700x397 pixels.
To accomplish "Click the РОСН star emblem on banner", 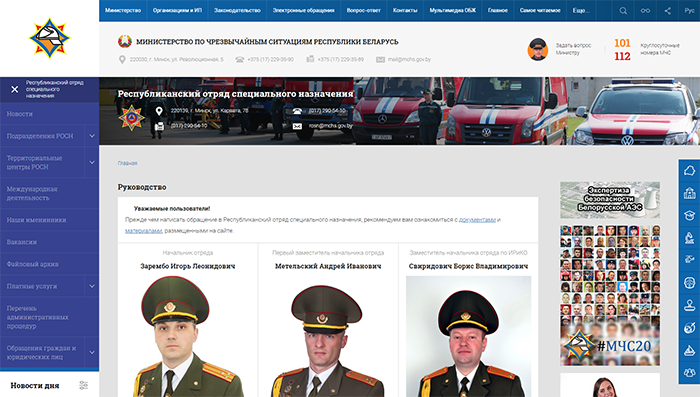I will [x=131, y=118].
